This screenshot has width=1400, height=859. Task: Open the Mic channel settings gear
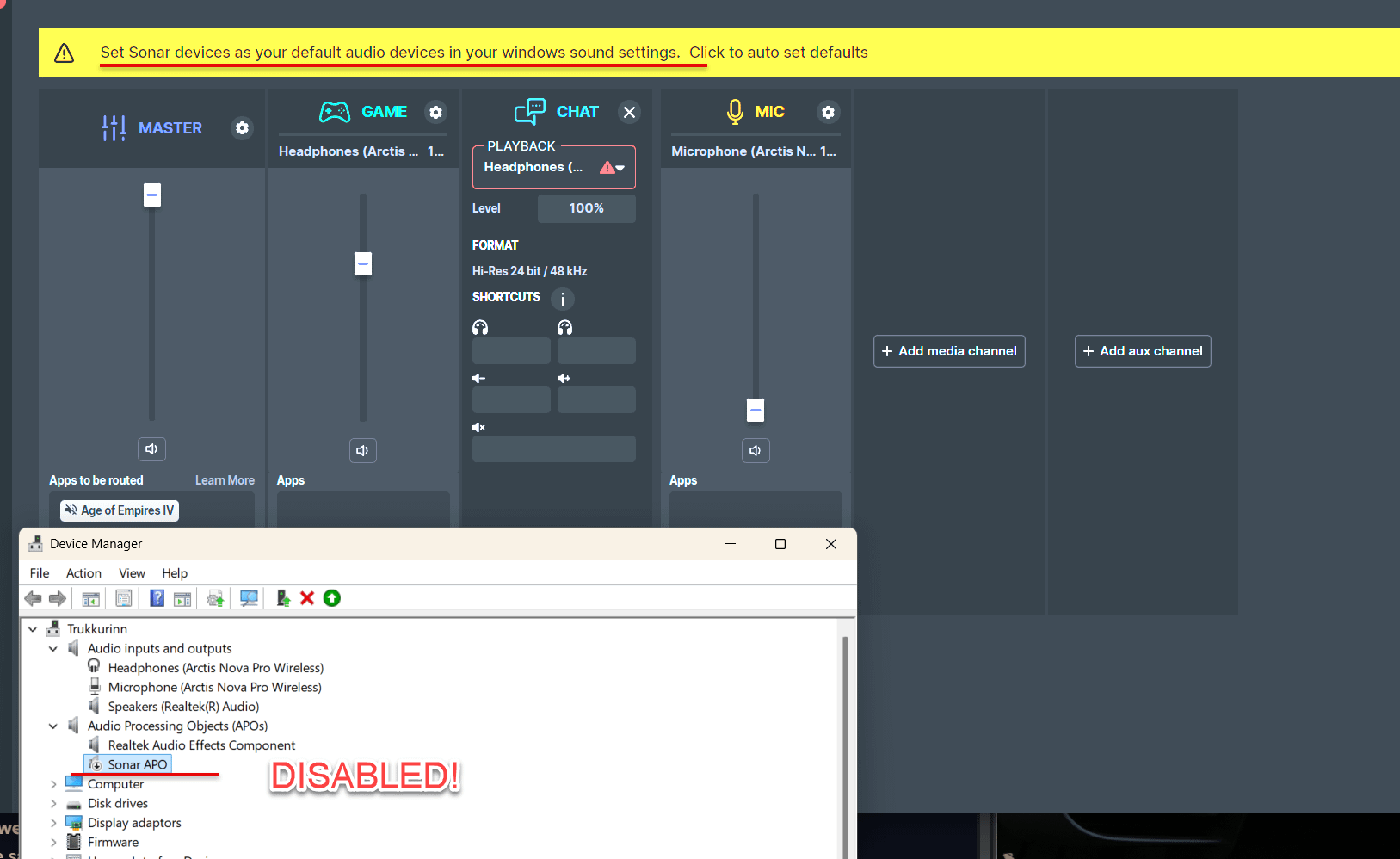coord(828,112)
